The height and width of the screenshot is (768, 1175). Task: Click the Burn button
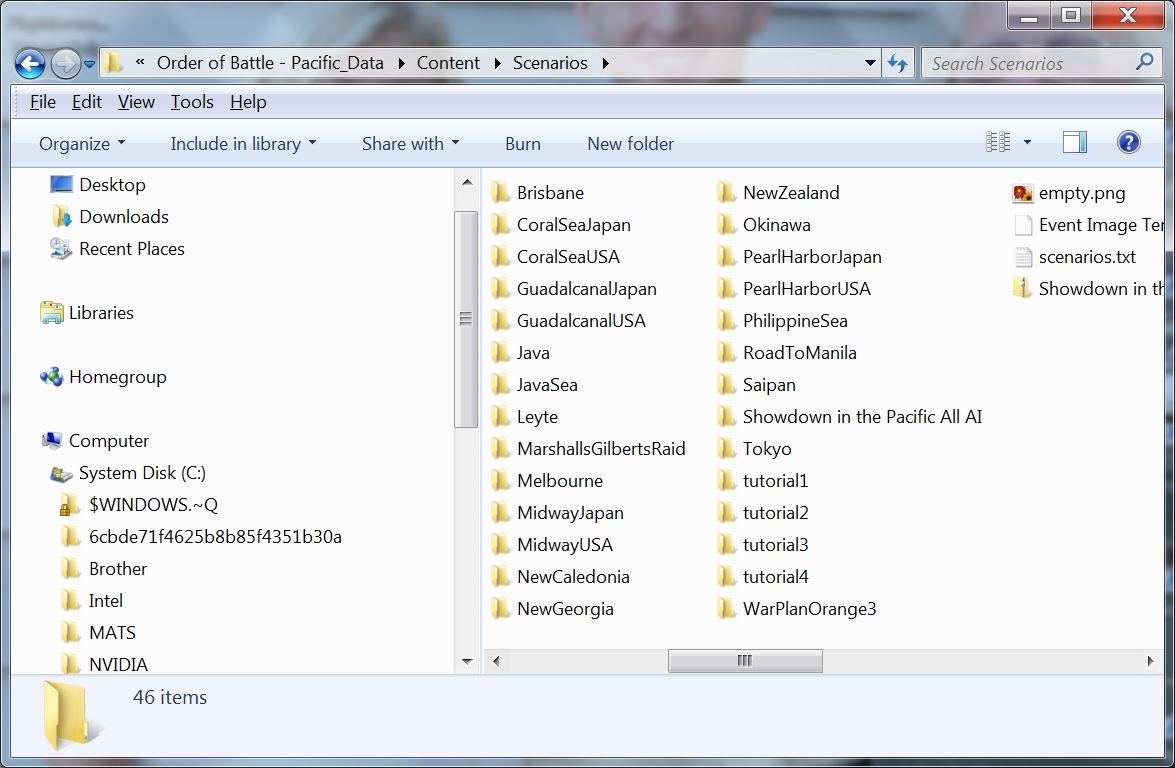522,144
